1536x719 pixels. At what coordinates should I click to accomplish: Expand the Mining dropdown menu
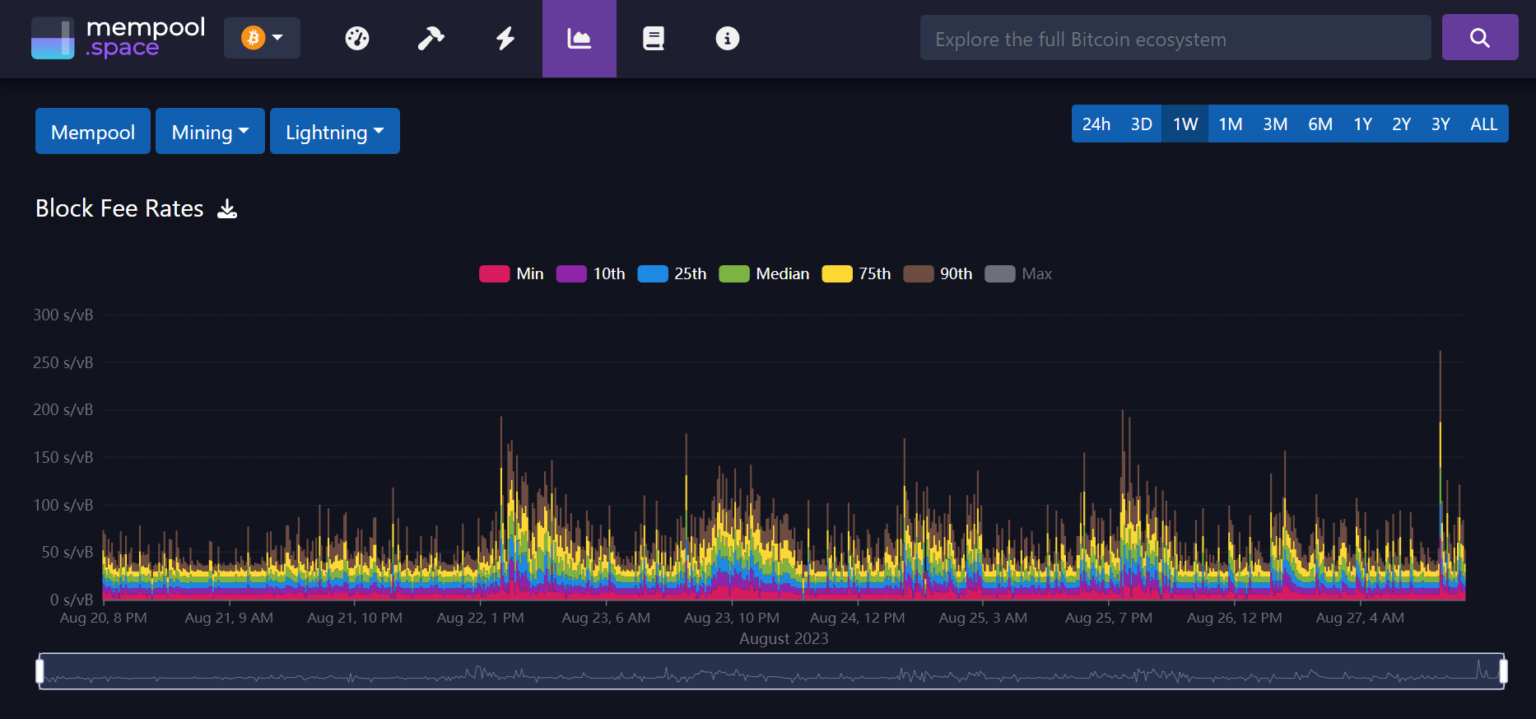click(210, 131)
